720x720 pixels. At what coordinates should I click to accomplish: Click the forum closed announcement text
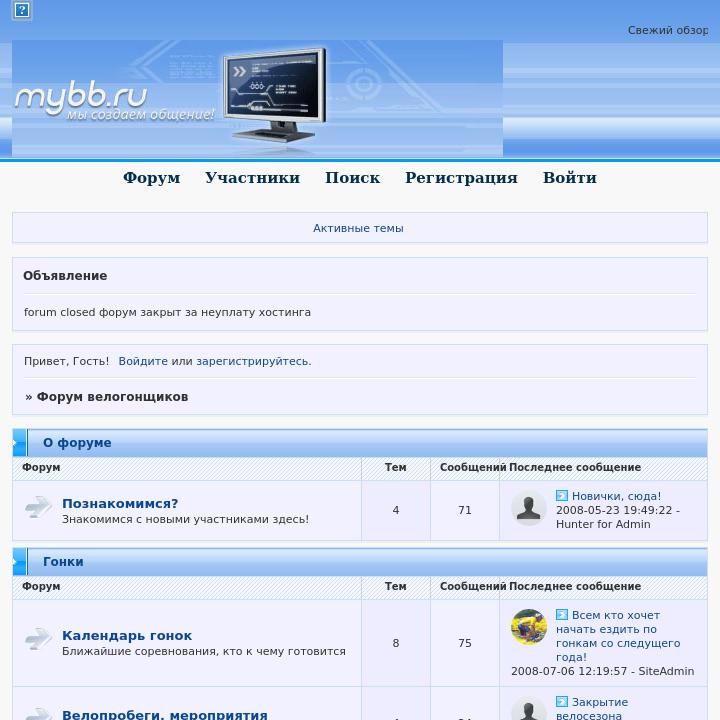pyautogui.click(x=167, y=312)
